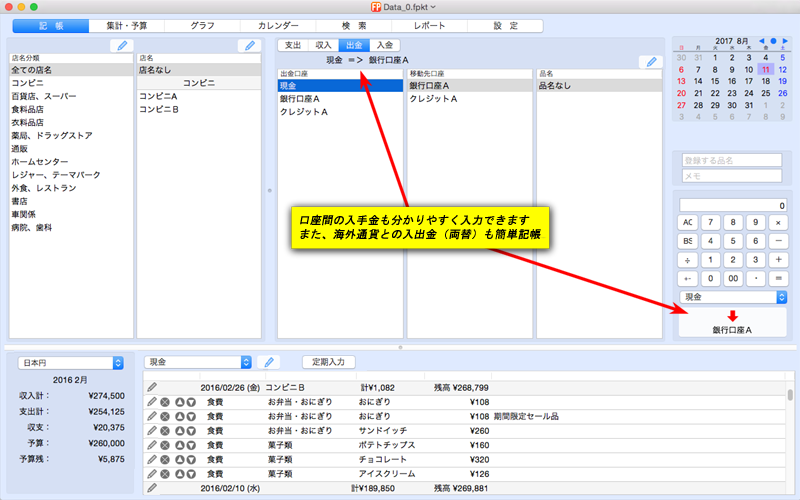The height and width of the screenshot is (500, 800).
Task: Register the transfer with the 銀行口座A button
Action: (732, 322)
